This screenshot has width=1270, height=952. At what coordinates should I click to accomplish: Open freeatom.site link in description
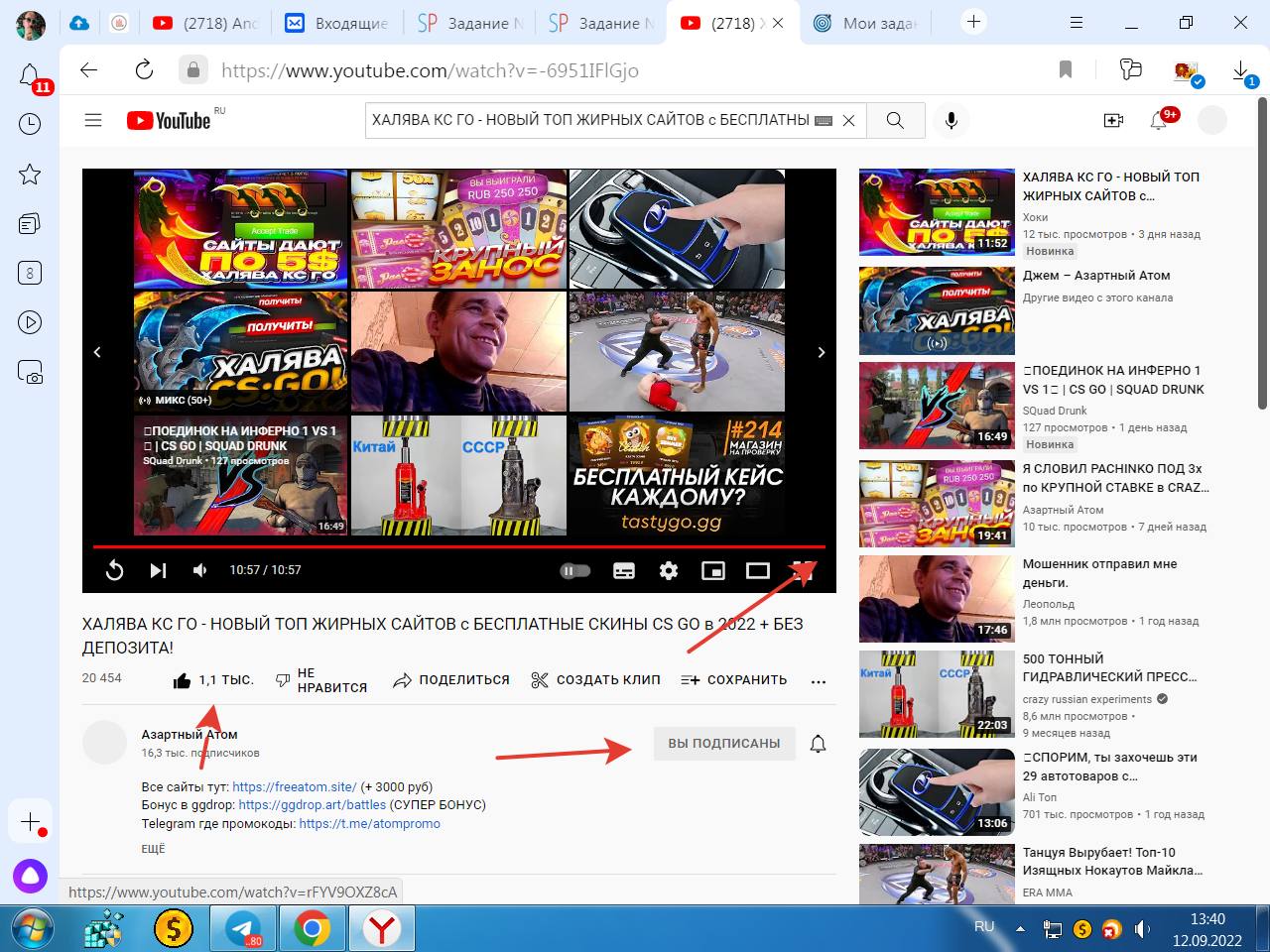tap(295, 786)
